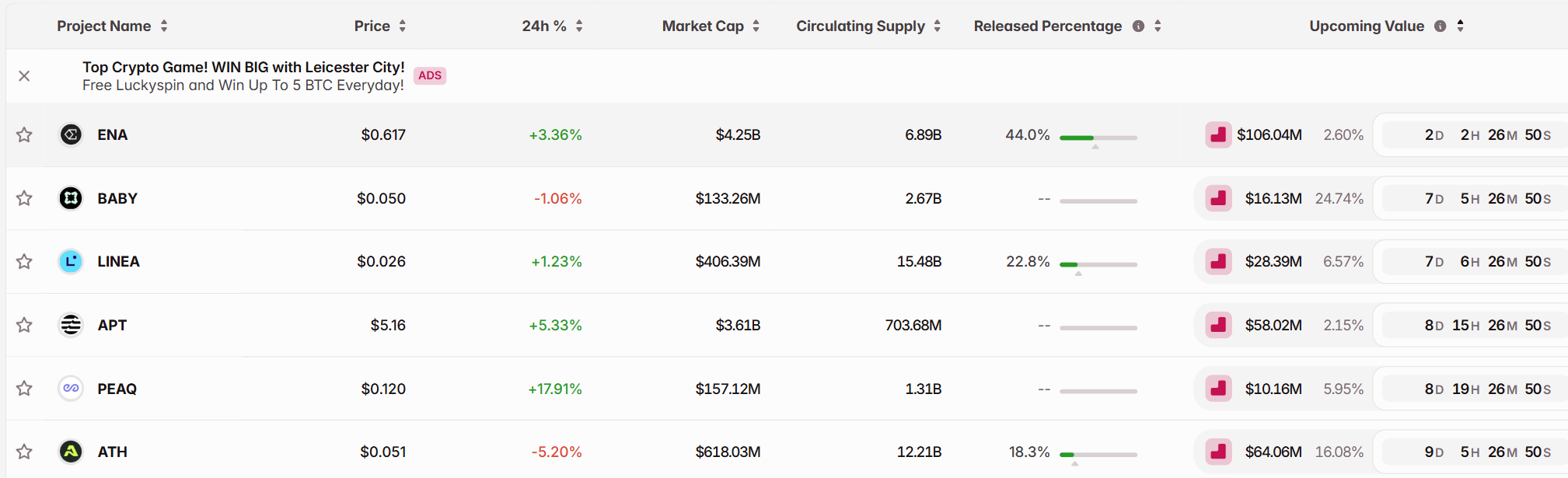This screenshot has height=478, width=1568.
Task: Click the ENA token logo icon
Action: [71, 134]
